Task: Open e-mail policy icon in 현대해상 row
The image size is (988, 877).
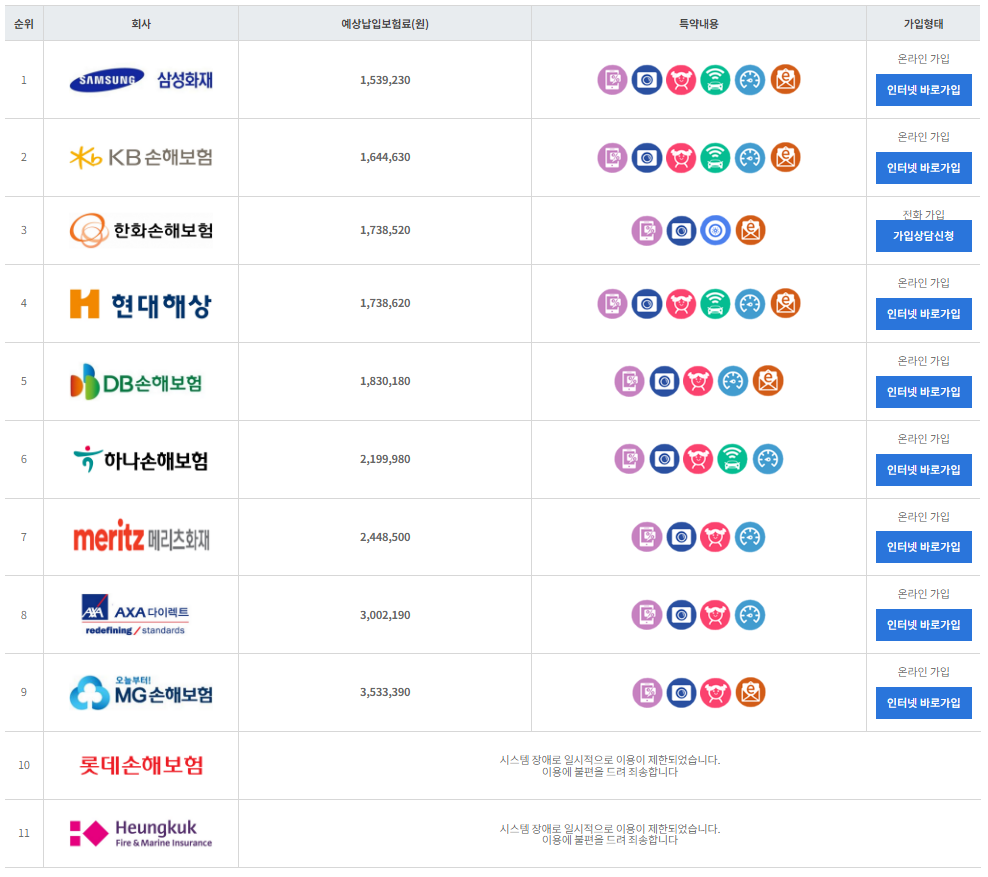Action: (x=785, y=304)
